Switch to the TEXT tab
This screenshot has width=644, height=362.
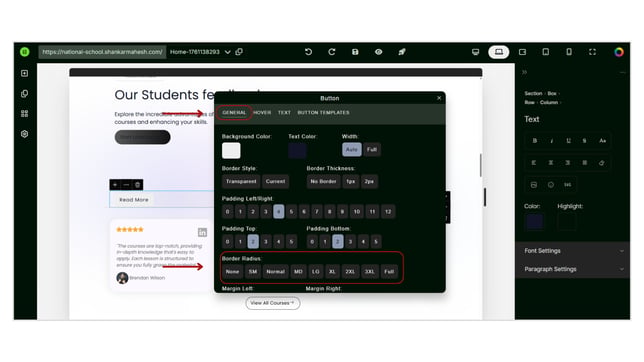pos(284,113)
